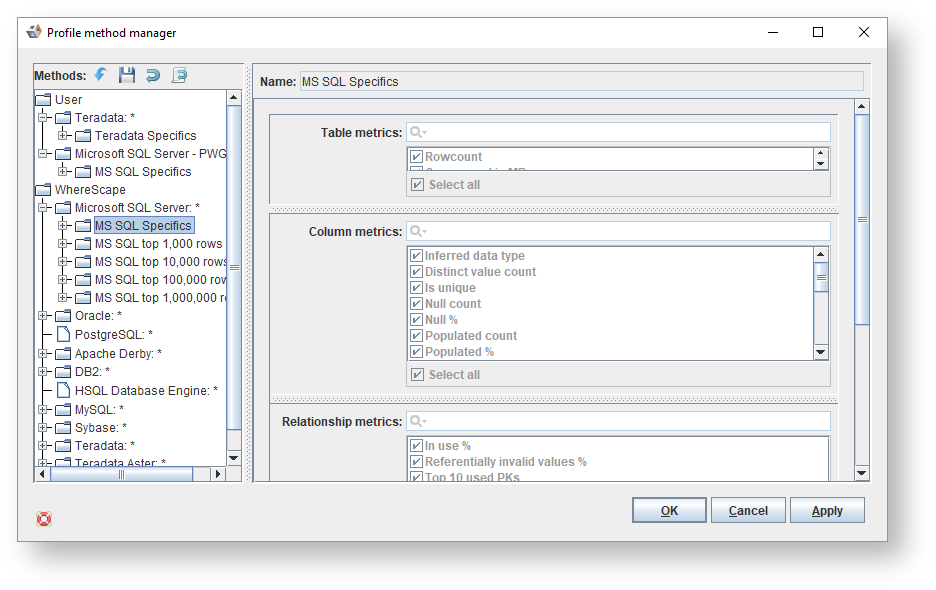
Task: Select HSQL Database Engine: * tree entry
Action: [146, 391]
